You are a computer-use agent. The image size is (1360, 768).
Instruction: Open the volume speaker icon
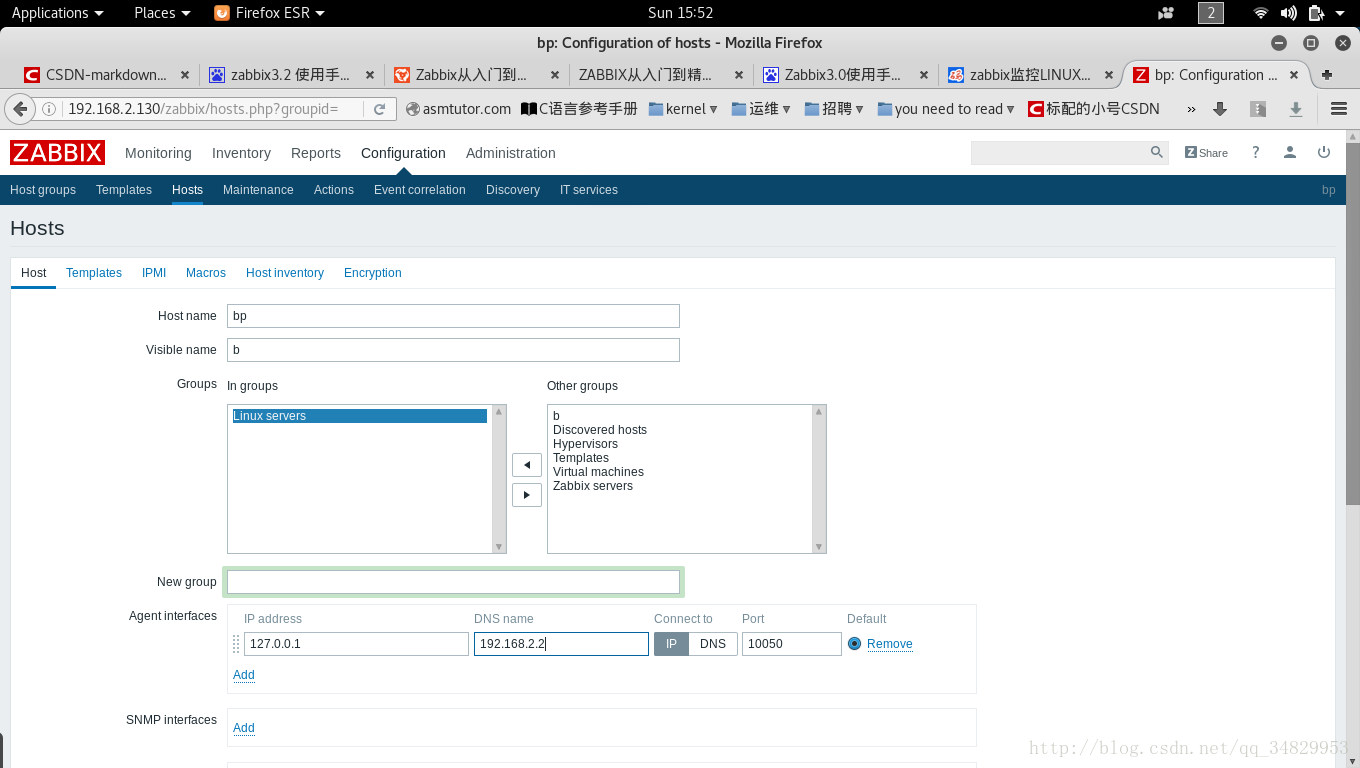[1288, 13]
